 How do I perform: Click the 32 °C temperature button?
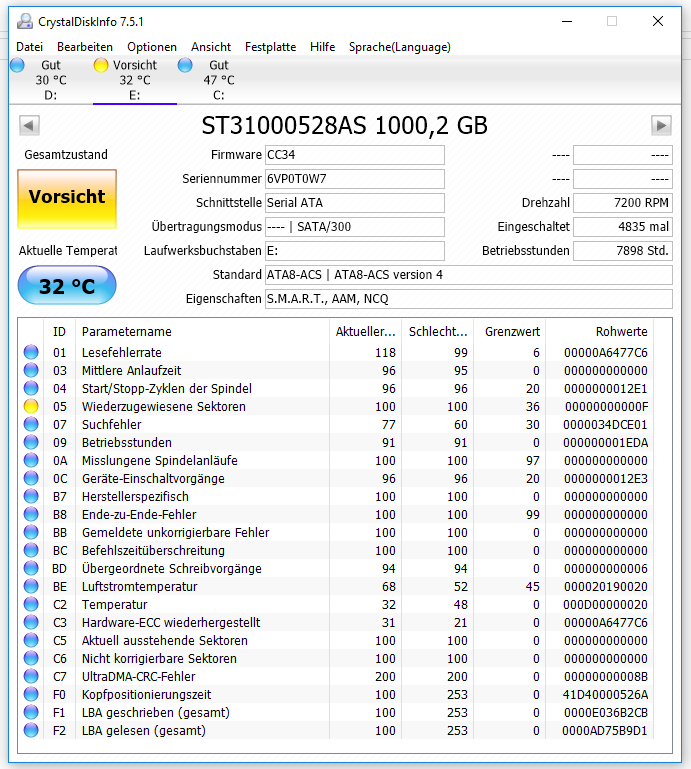tap(67, 285)
